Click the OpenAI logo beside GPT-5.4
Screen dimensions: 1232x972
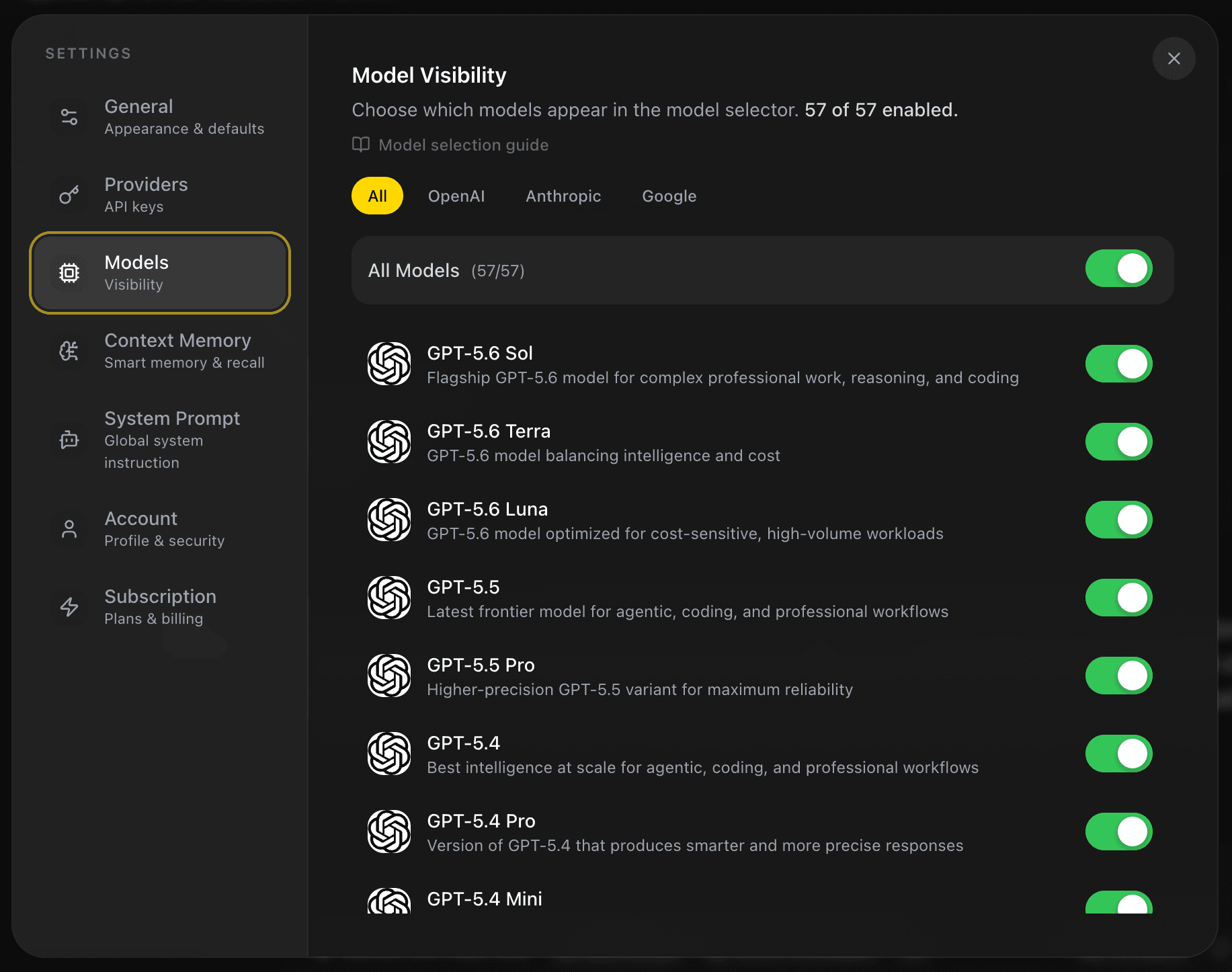pyautogui.click(x=389, y=754)
